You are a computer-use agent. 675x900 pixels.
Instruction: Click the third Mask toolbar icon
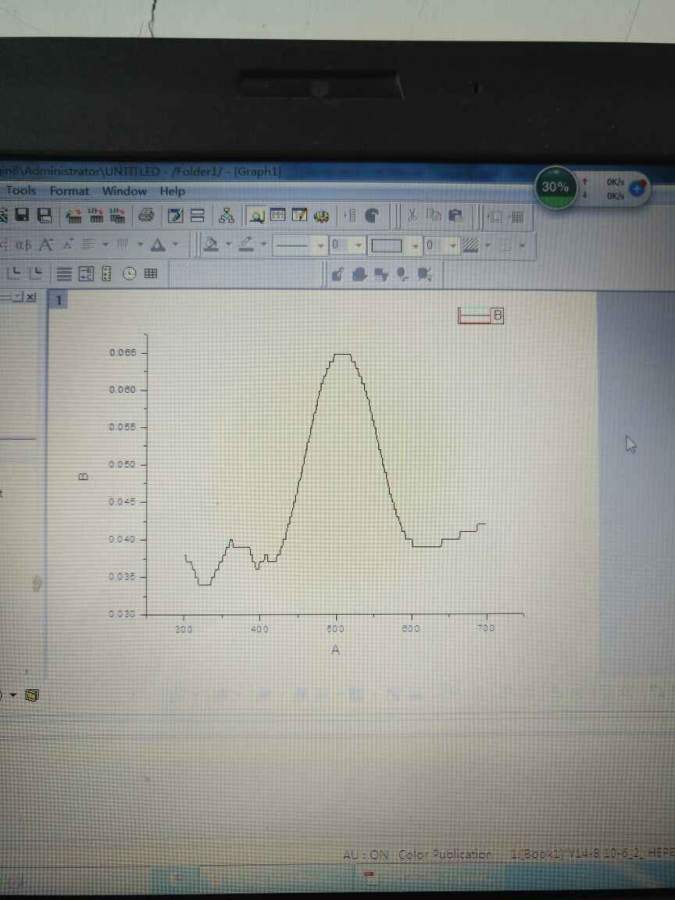(381, 275)
